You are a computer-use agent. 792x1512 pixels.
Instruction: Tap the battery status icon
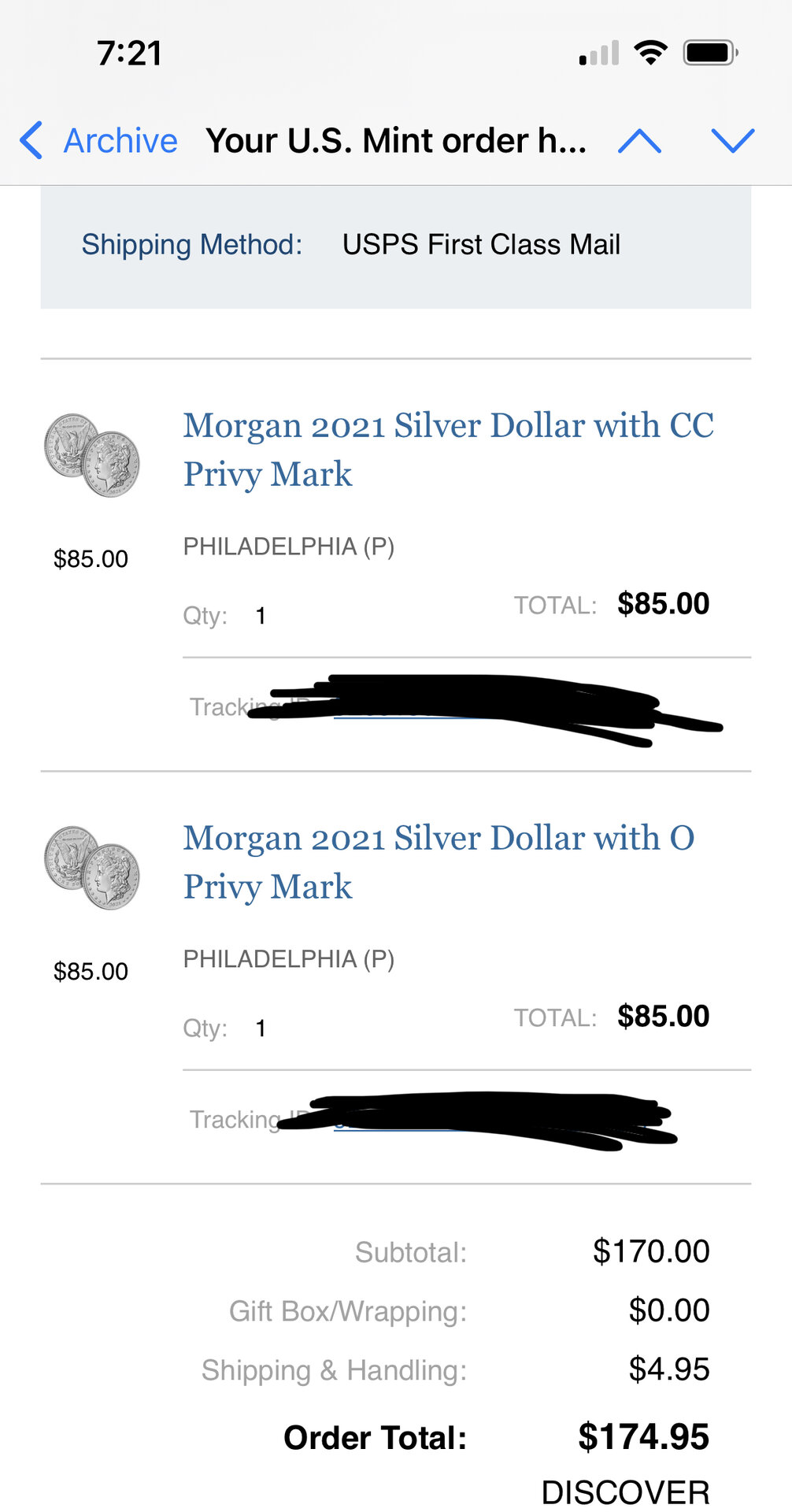710,53
